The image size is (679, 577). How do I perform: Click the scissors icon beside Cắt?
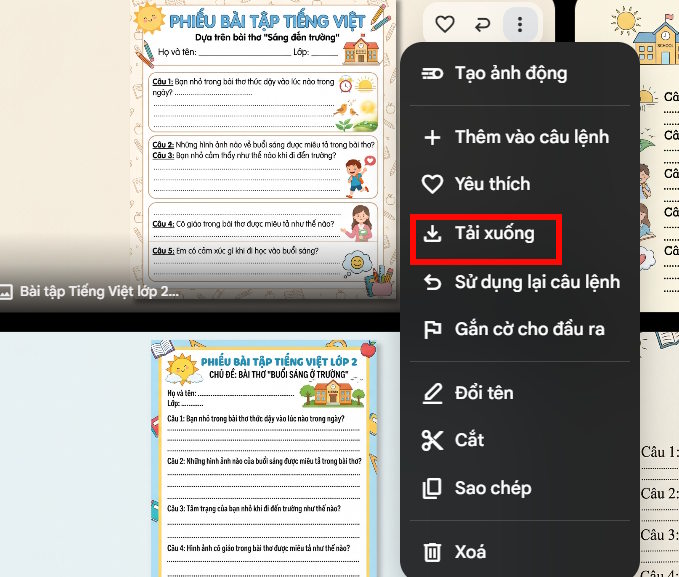pyautogui.click(x=432, y=440)
